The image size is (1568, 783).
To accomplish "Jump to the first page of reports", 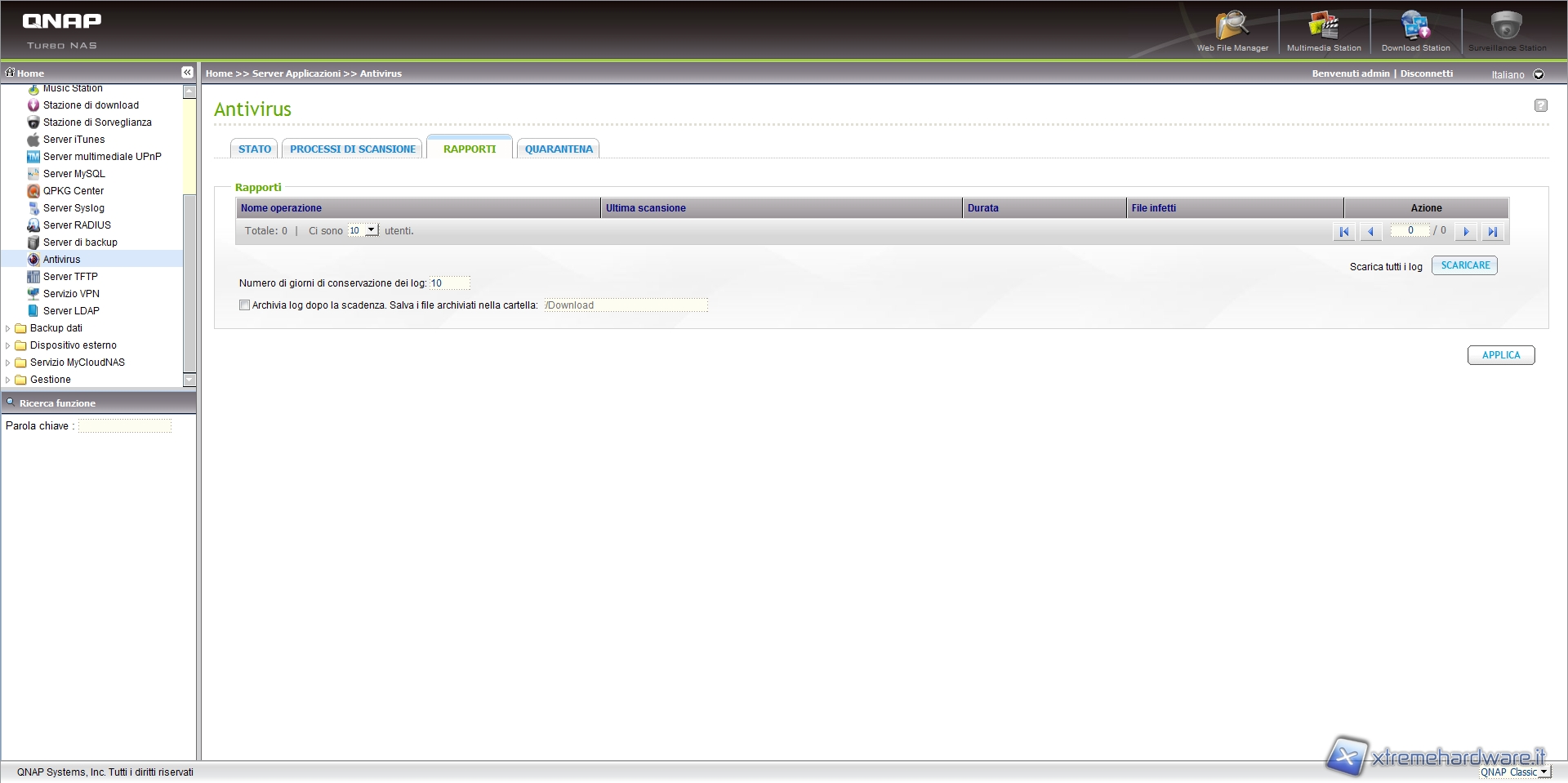I will [x=1343, y=232].
